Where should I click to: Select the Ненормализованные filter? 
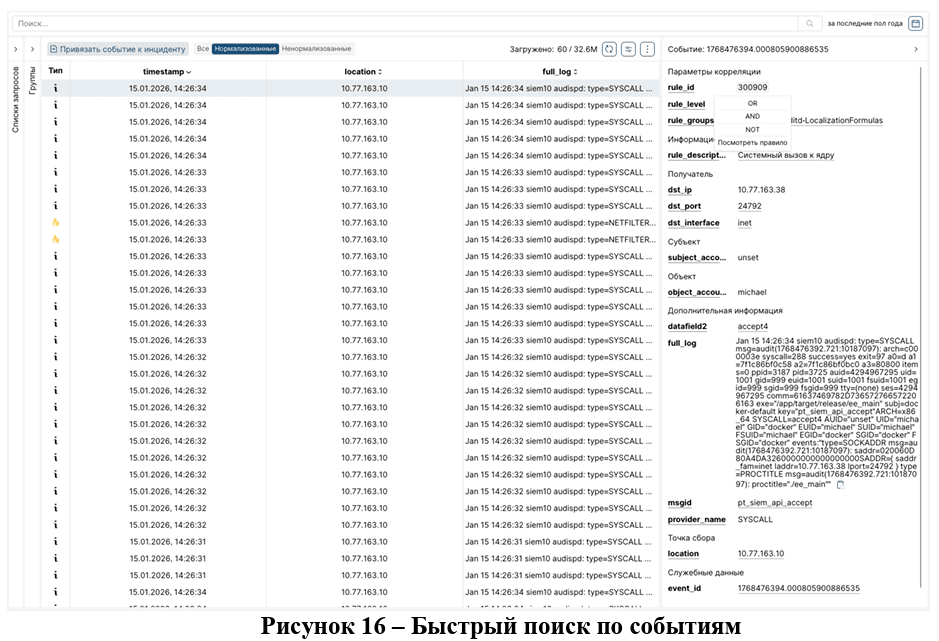point(317,49)
